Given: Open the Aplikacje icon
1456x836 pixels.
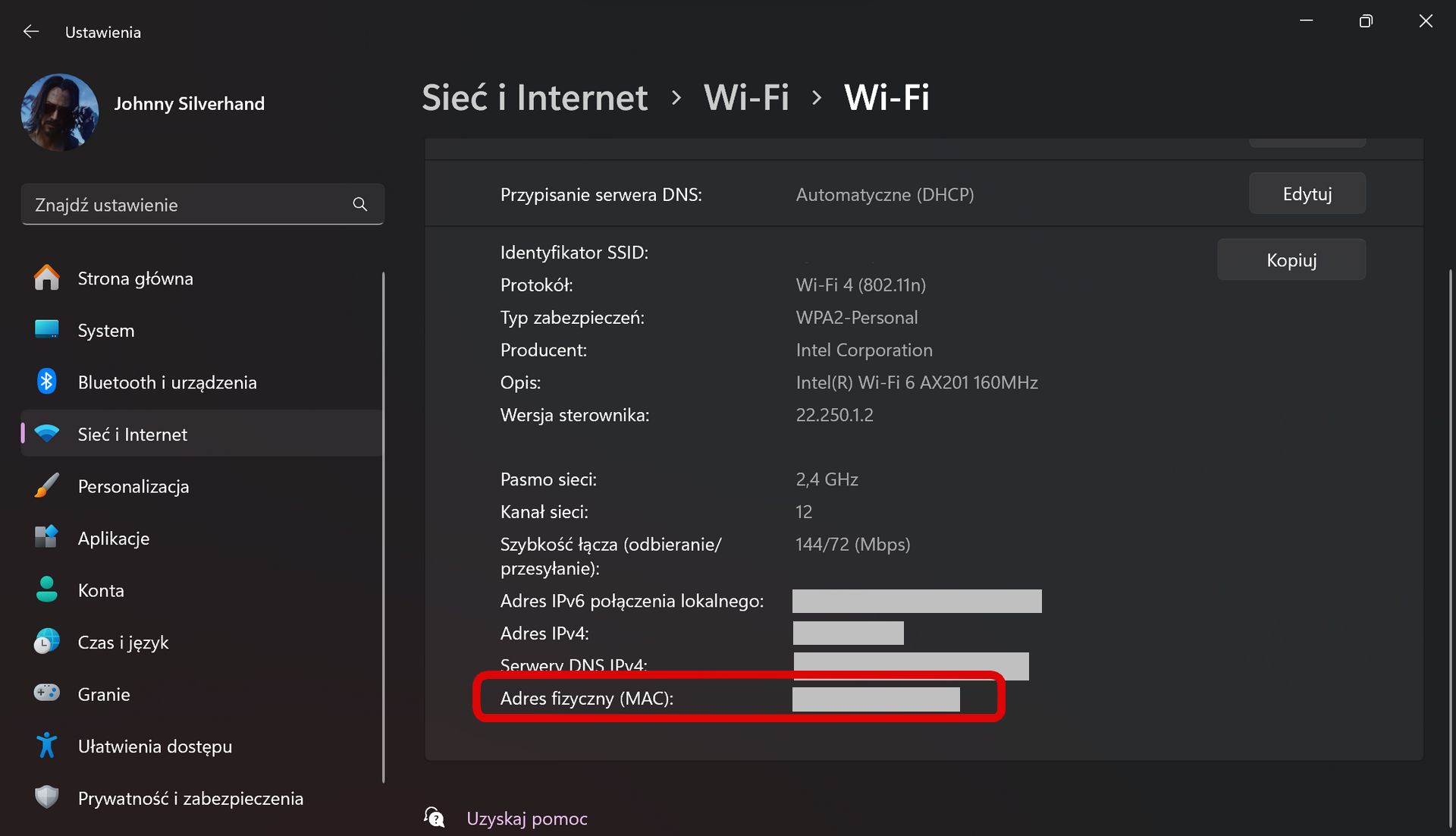Looking at the screenshot, I should coord(46,537).
